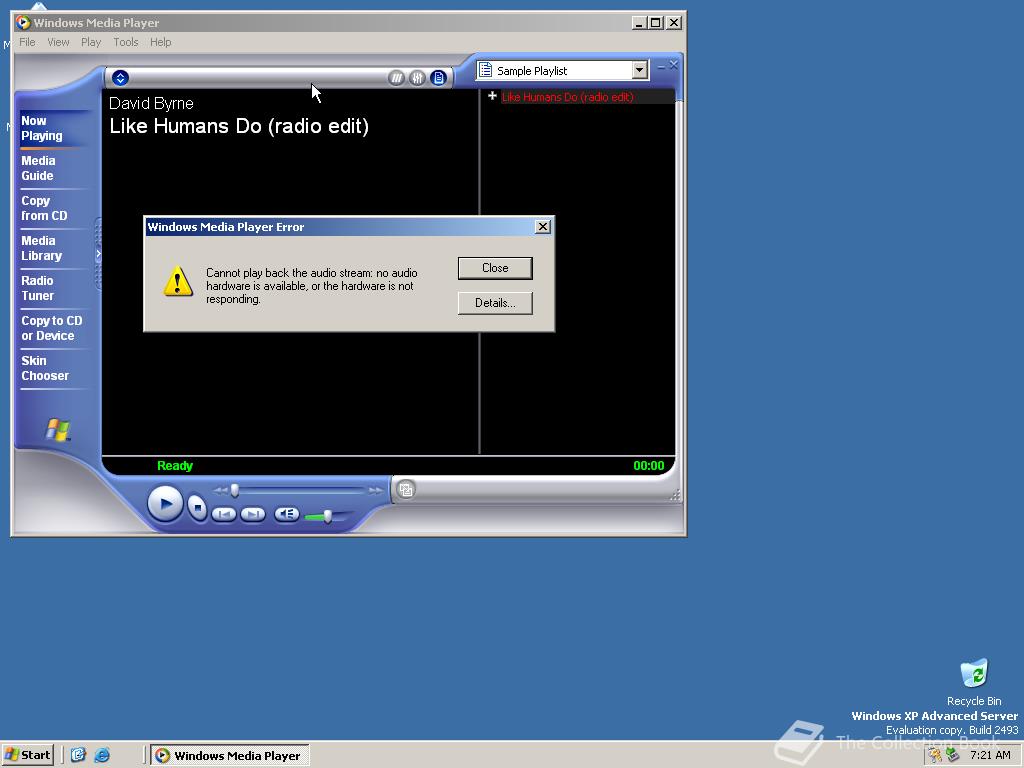Click the show/hide menu bar round arrow button
Image resolution: width=1024 pixels, height=768 pixels.
click(x=120, y=78)
